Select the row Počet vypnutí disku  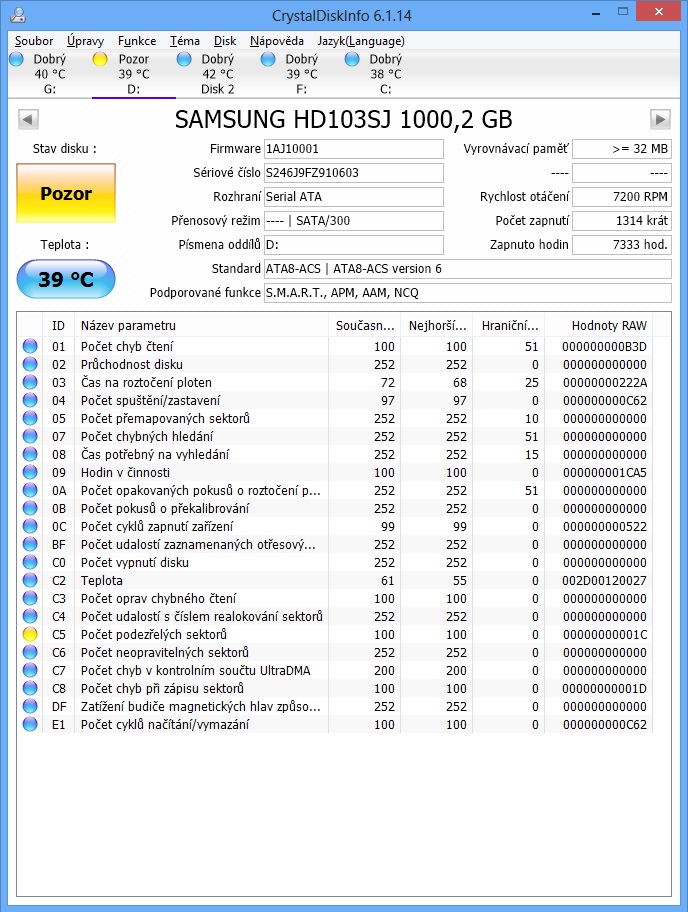(x=334, y=562)
